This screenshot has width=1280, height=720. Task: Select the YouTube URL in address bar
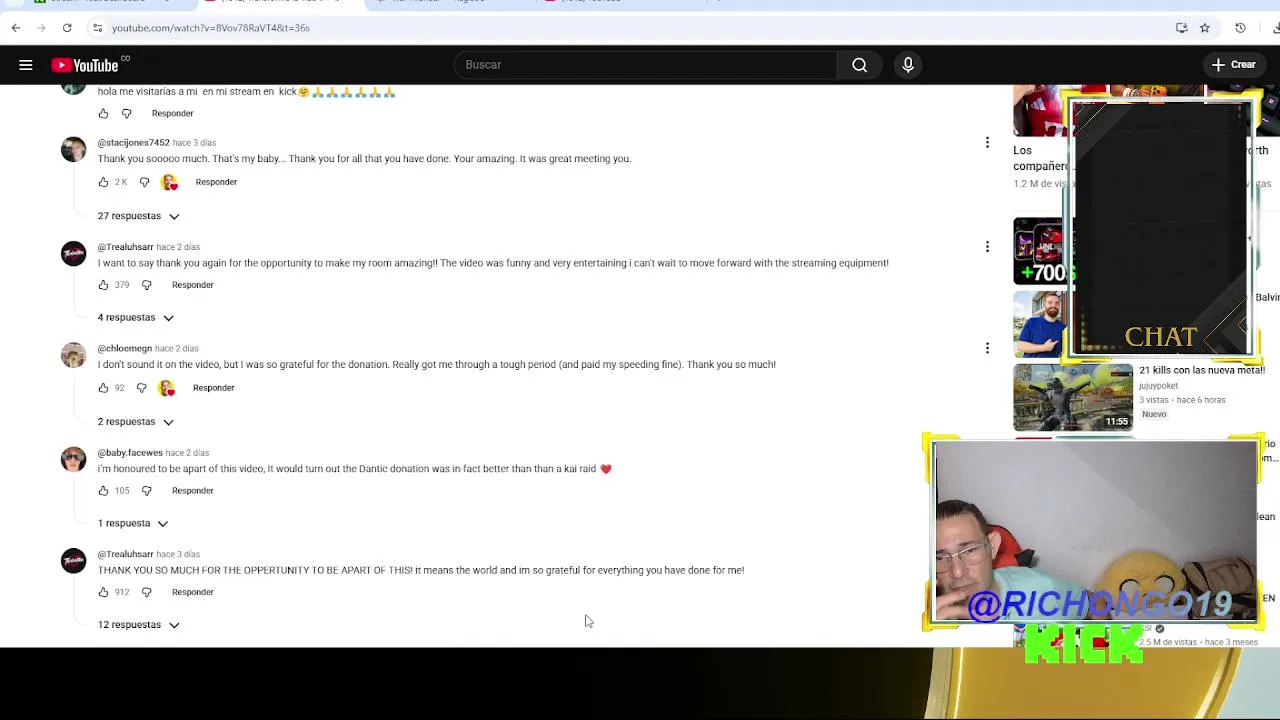coord(210,28)
